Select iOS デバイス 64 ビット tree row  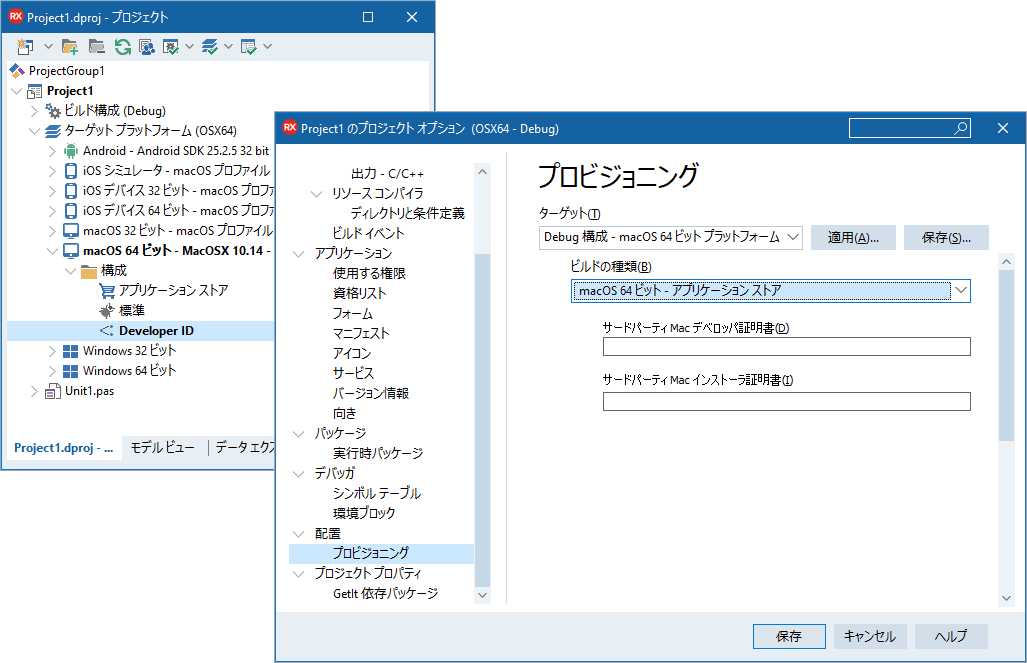[x=170, y=210]
